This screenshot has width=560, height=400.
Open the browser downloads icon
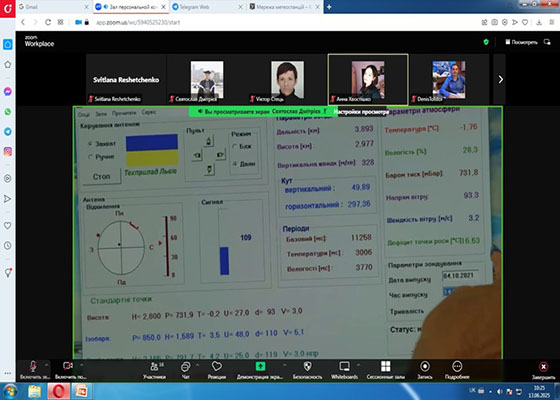coord(539,22)
